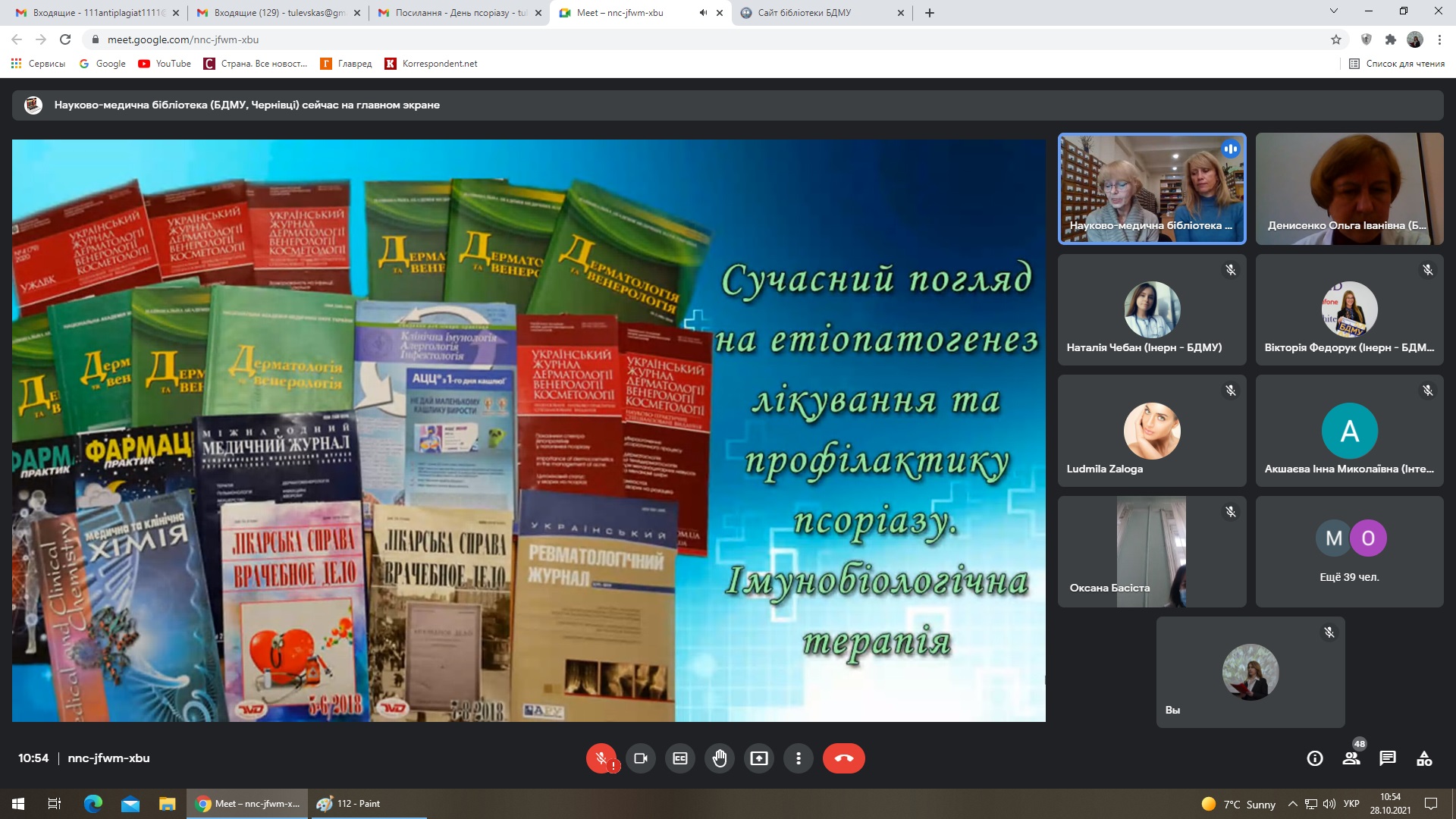Open the activities icon
The image size is (1456, 819).
pyautogui.click(x=1424, y=758)
